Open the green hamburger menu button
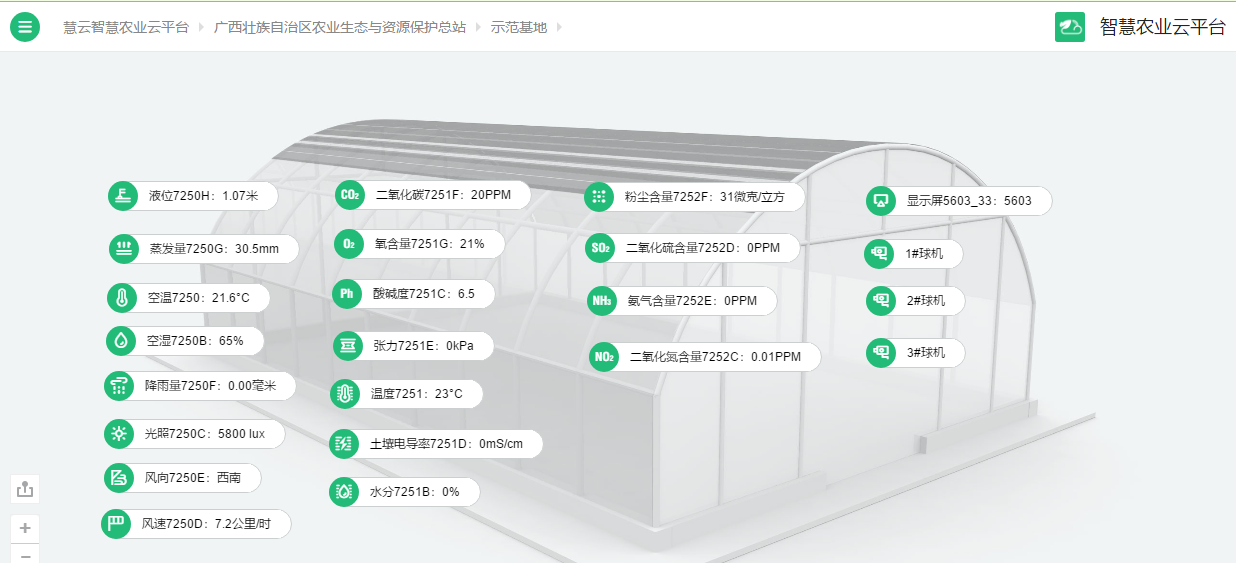1236x563 pixels. (25, 27)
